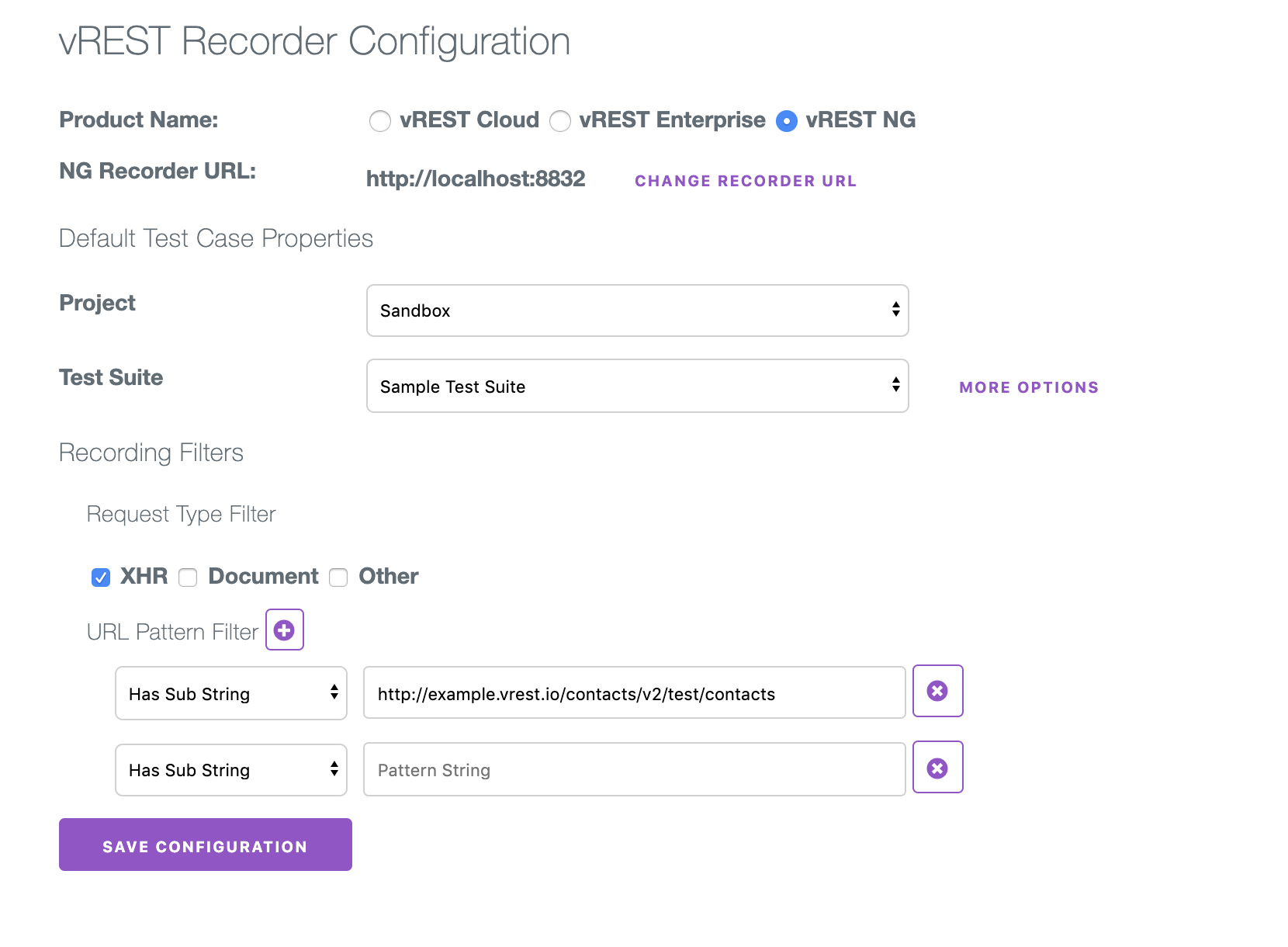This screenshot has height=947, width=1288.
Task: Enable the Document request type checkbox
Action: click(x=188, y=578)
